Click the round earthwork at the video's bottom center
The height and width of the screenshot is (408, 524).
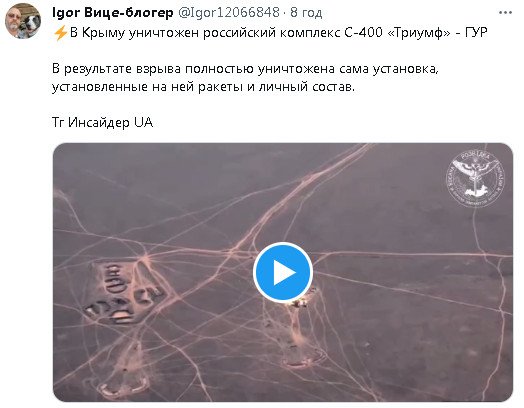[x=304, y=358]
